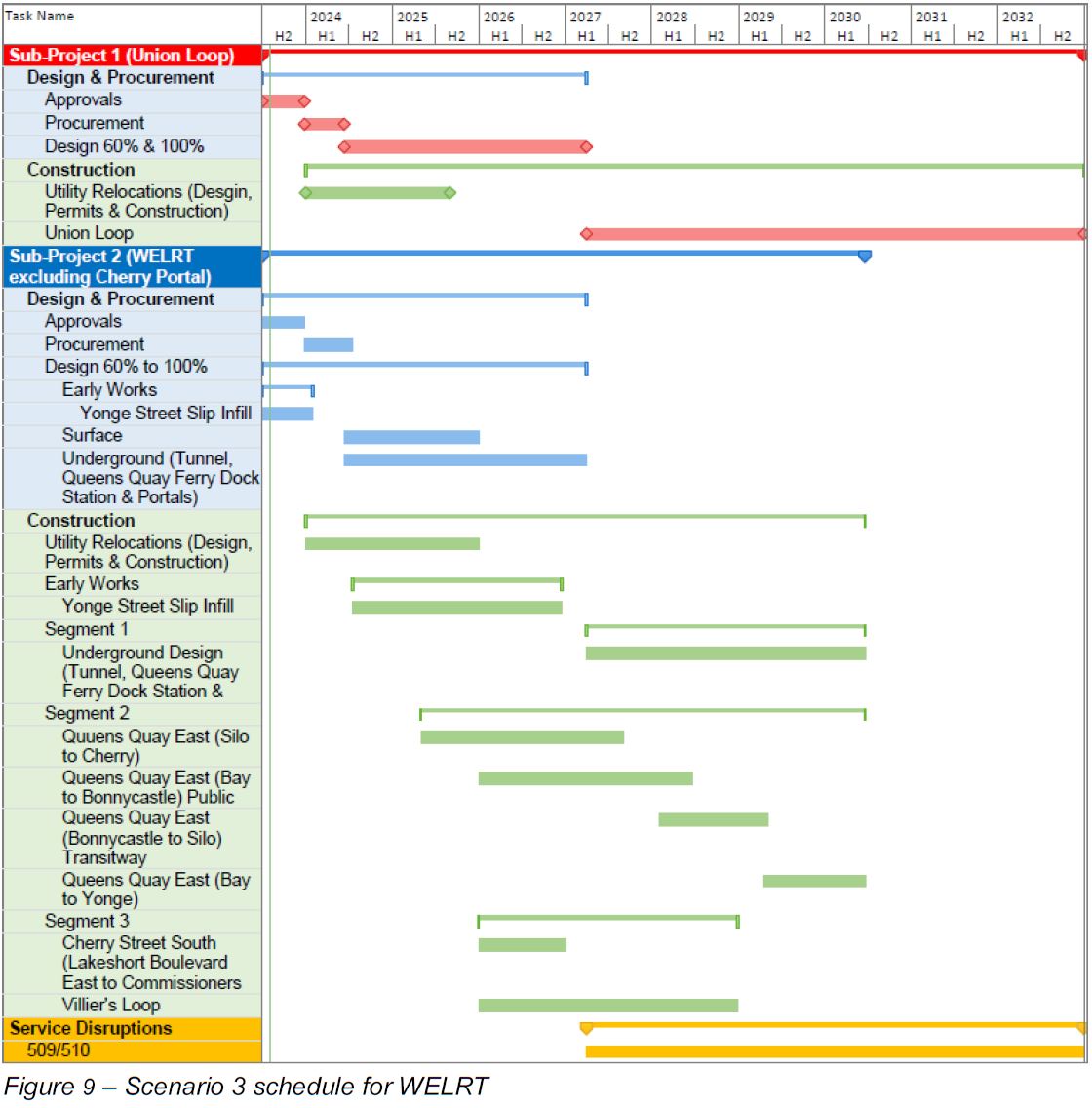Click the Design 60% & 100% task name

(124, 146)
